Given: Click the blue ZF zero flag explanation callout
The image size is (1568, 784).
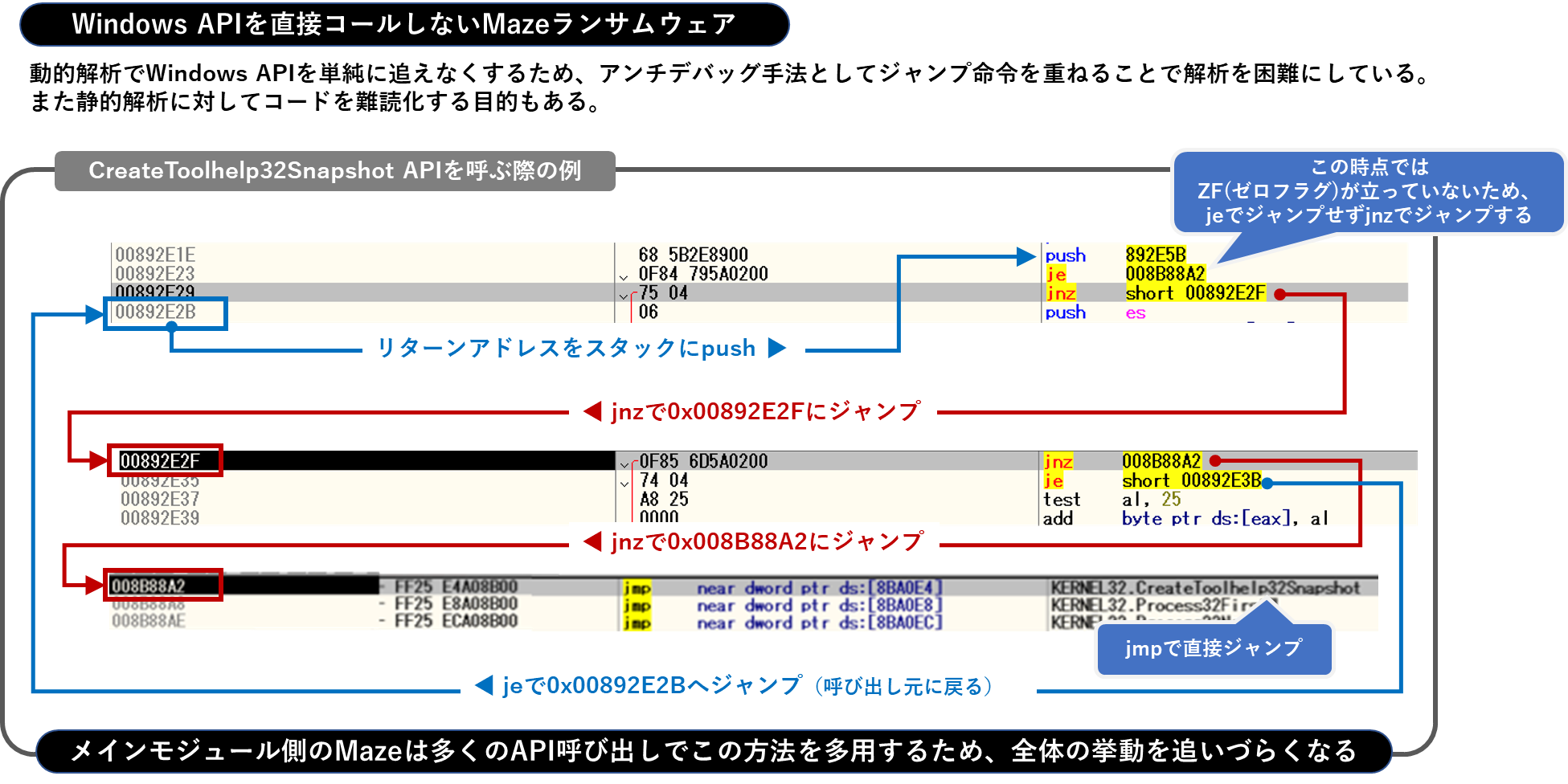Looking at the screenshot, I should coord(1368,191).
